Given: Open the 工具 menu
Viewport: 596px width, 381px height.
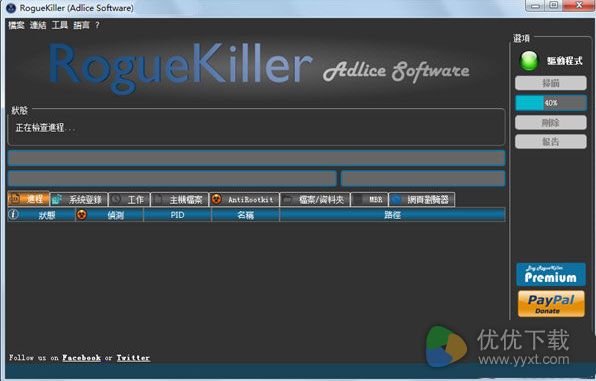Looking at the screenshot, I should click(x=60, y=25).
